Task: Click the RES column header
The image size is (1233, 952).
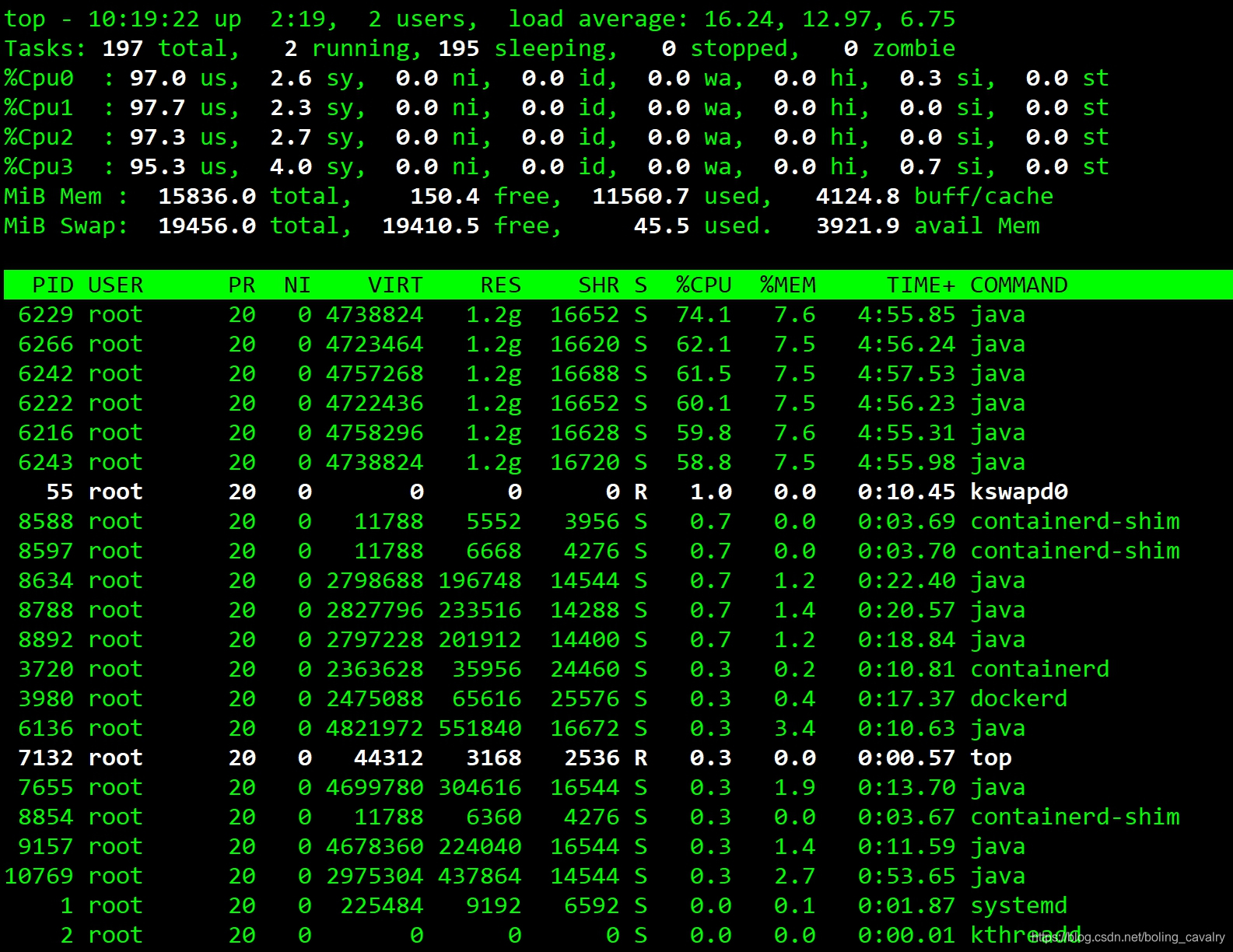Action: coord(501,285)
